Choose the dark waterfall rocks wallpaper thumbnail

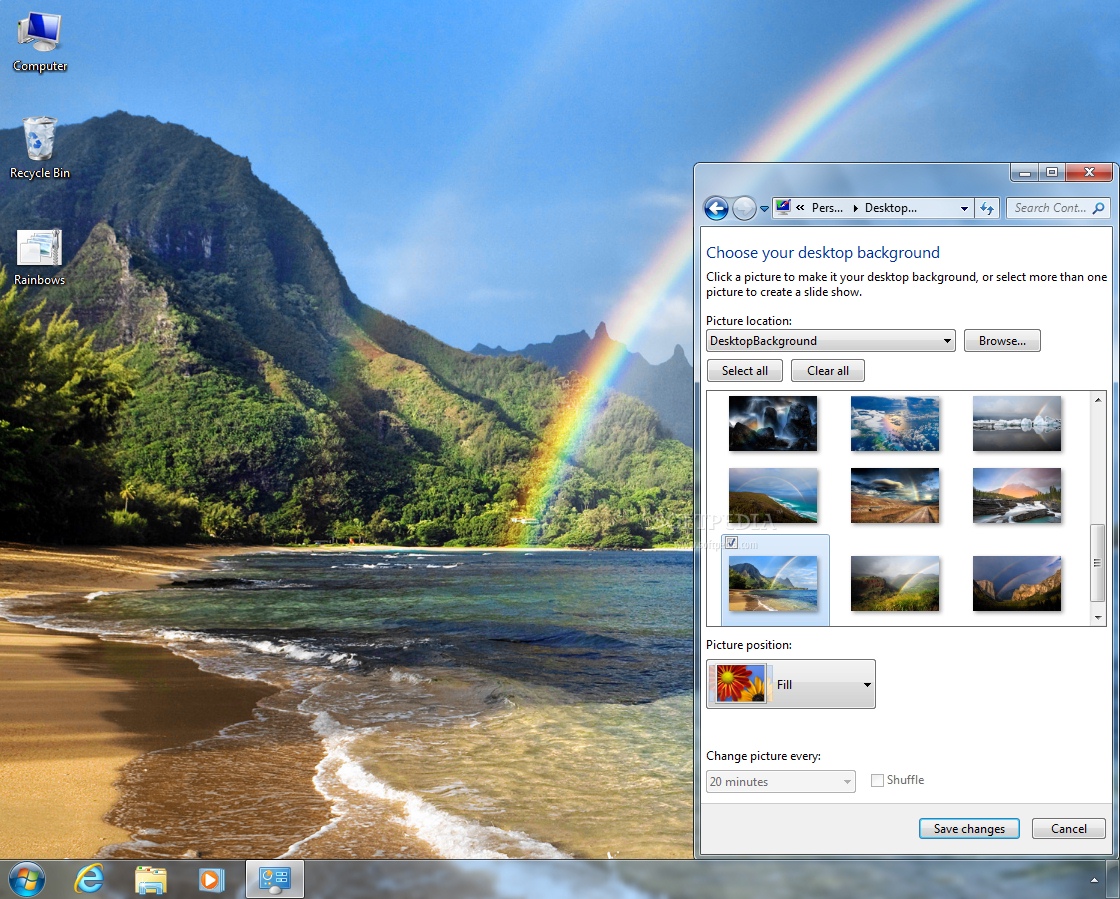tap(773, 423)
